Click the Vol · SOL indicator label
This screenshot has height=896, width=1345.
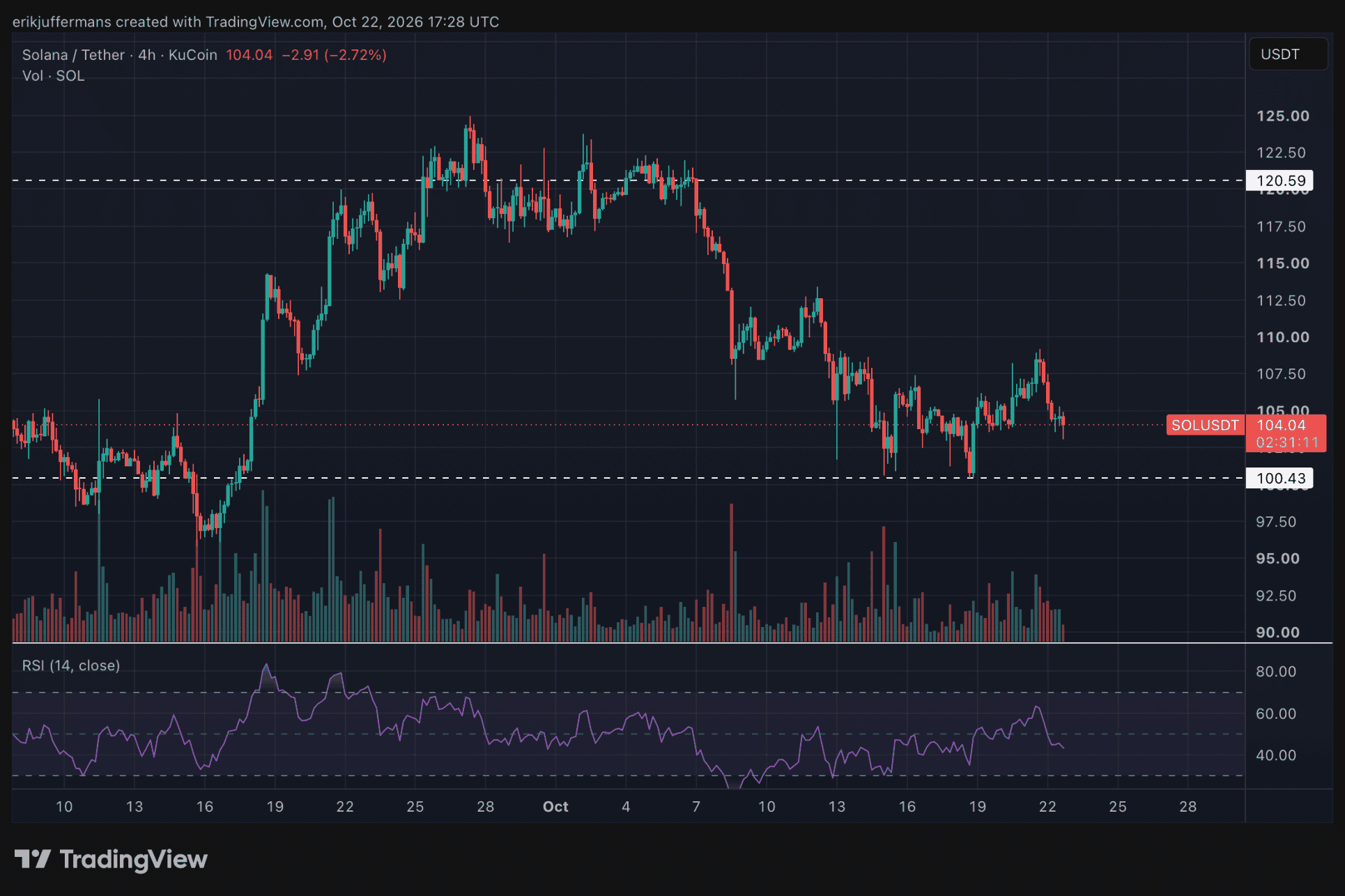click(x=53, y=76)
